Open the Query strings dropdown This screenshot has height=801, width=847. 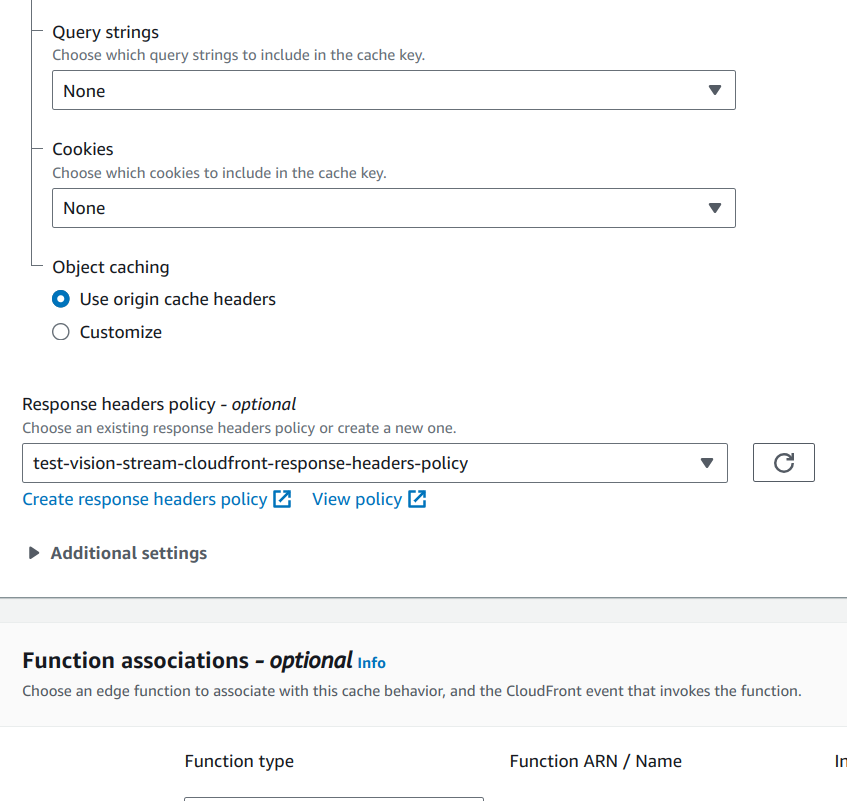(x=393, y=90)
